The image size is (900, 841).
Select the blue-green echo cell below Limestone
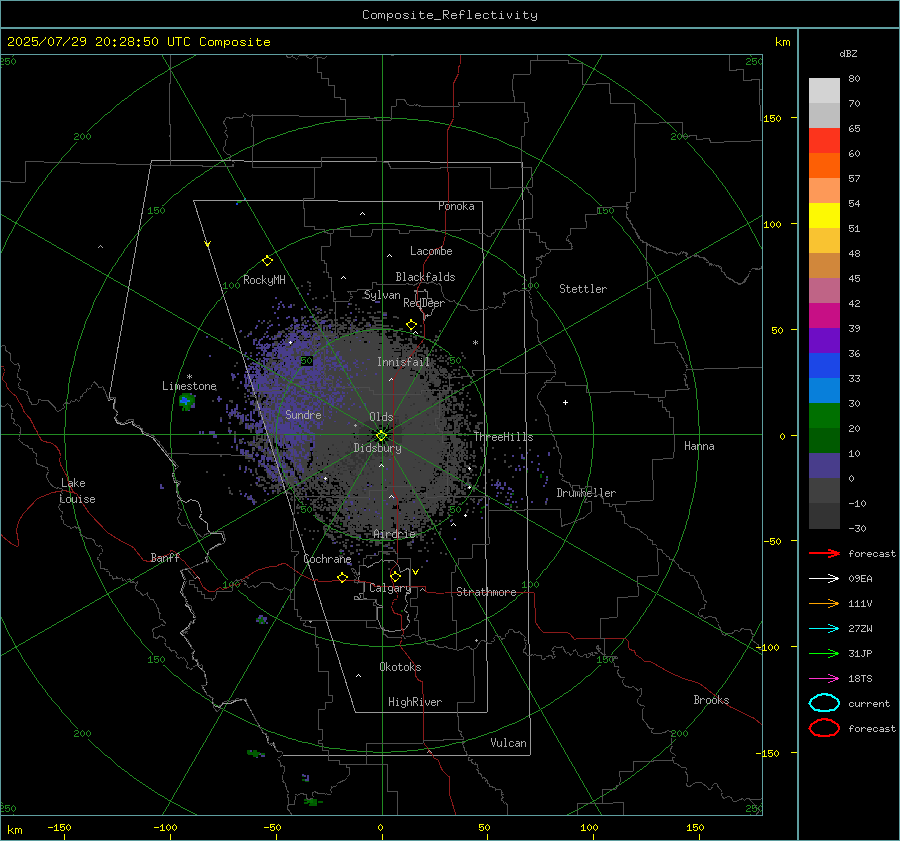(x=187, y=401)
